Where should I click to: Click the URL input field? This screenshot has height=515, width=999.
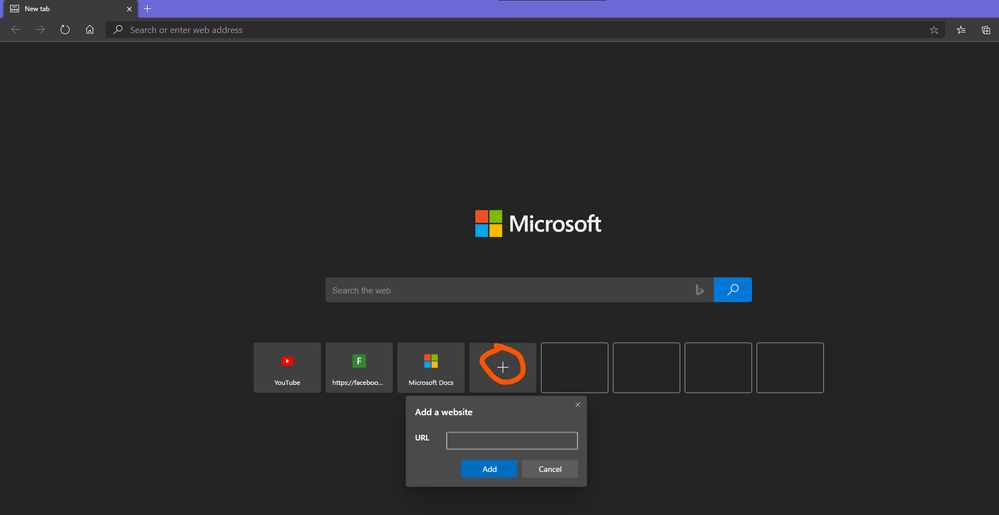(x=512, y=440)
